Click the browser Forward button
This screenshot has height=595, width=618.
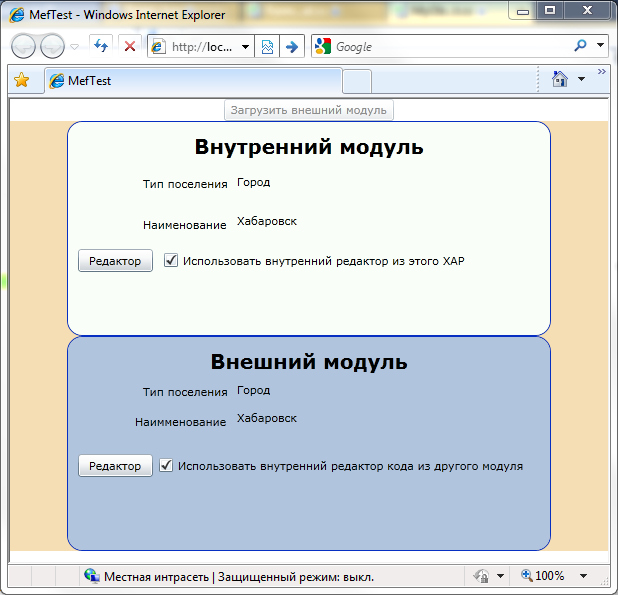(52, 46)
